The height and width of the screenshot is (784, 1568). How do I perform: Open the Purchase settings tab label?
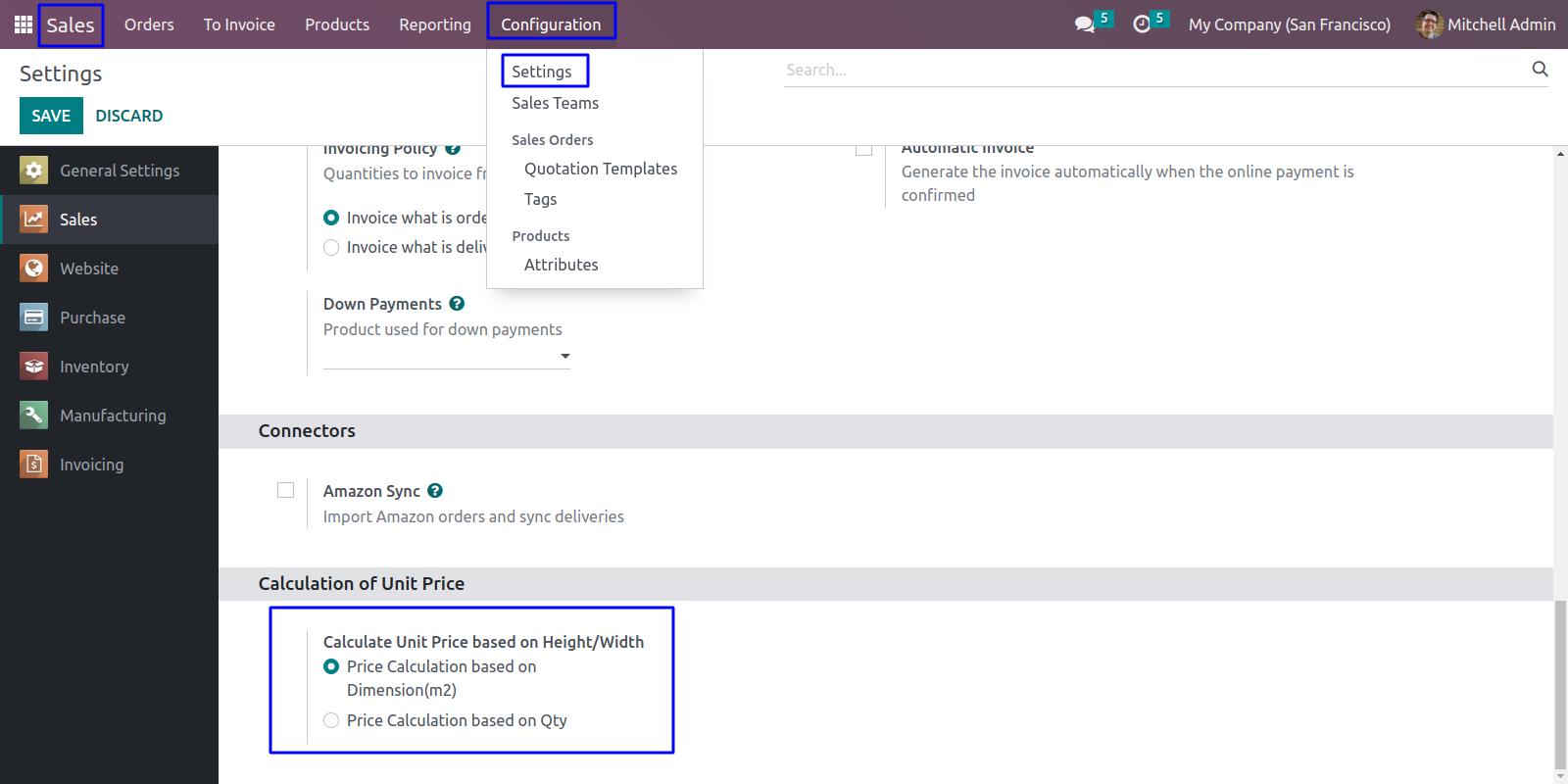click(x=92, y=318)
